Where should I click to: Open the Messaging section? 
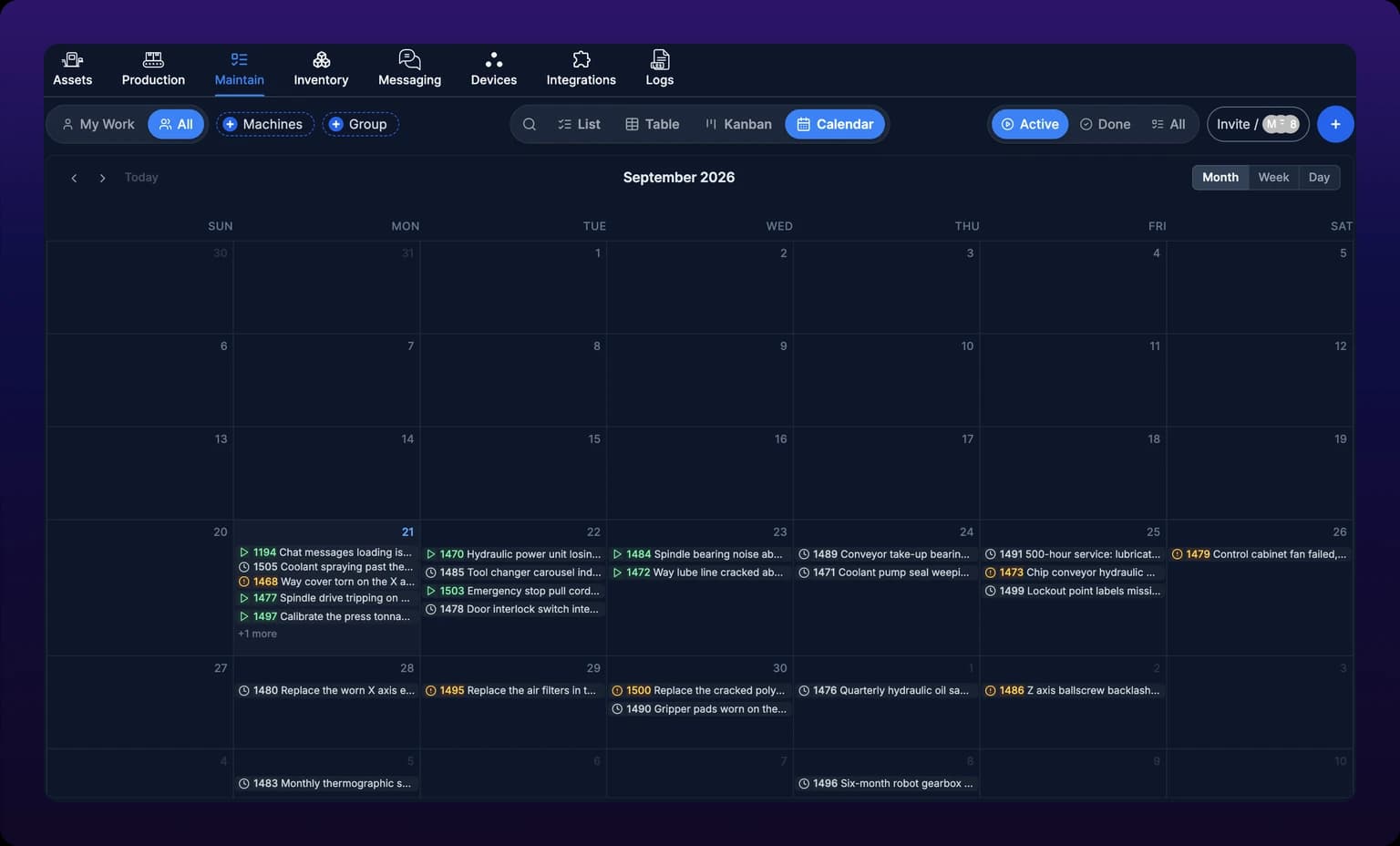tap(409, 69)
